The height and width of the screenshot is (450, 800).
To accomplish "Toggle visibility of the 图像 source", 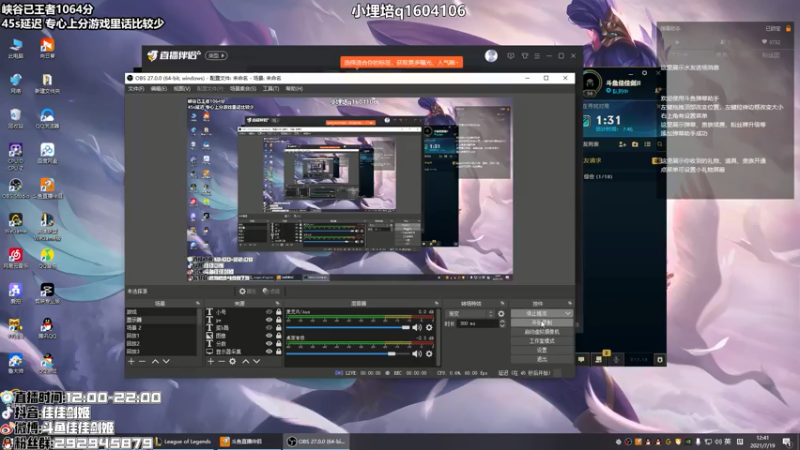I will [269, 336].
